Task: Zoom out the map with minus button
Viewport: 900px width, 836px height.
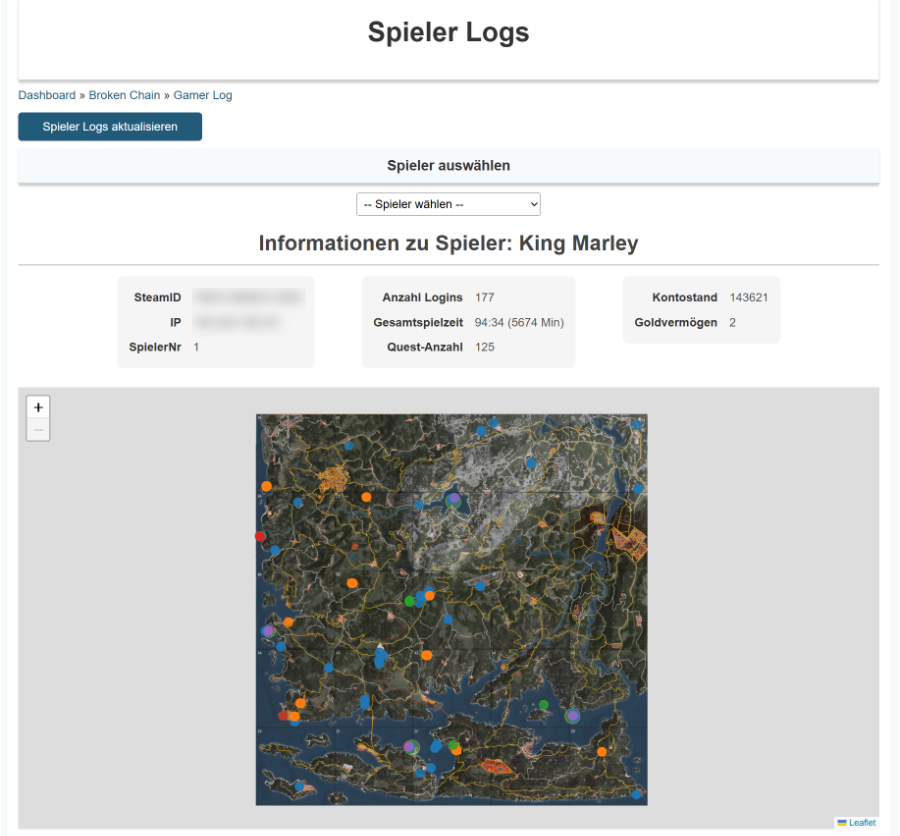Action: point(38,430)
